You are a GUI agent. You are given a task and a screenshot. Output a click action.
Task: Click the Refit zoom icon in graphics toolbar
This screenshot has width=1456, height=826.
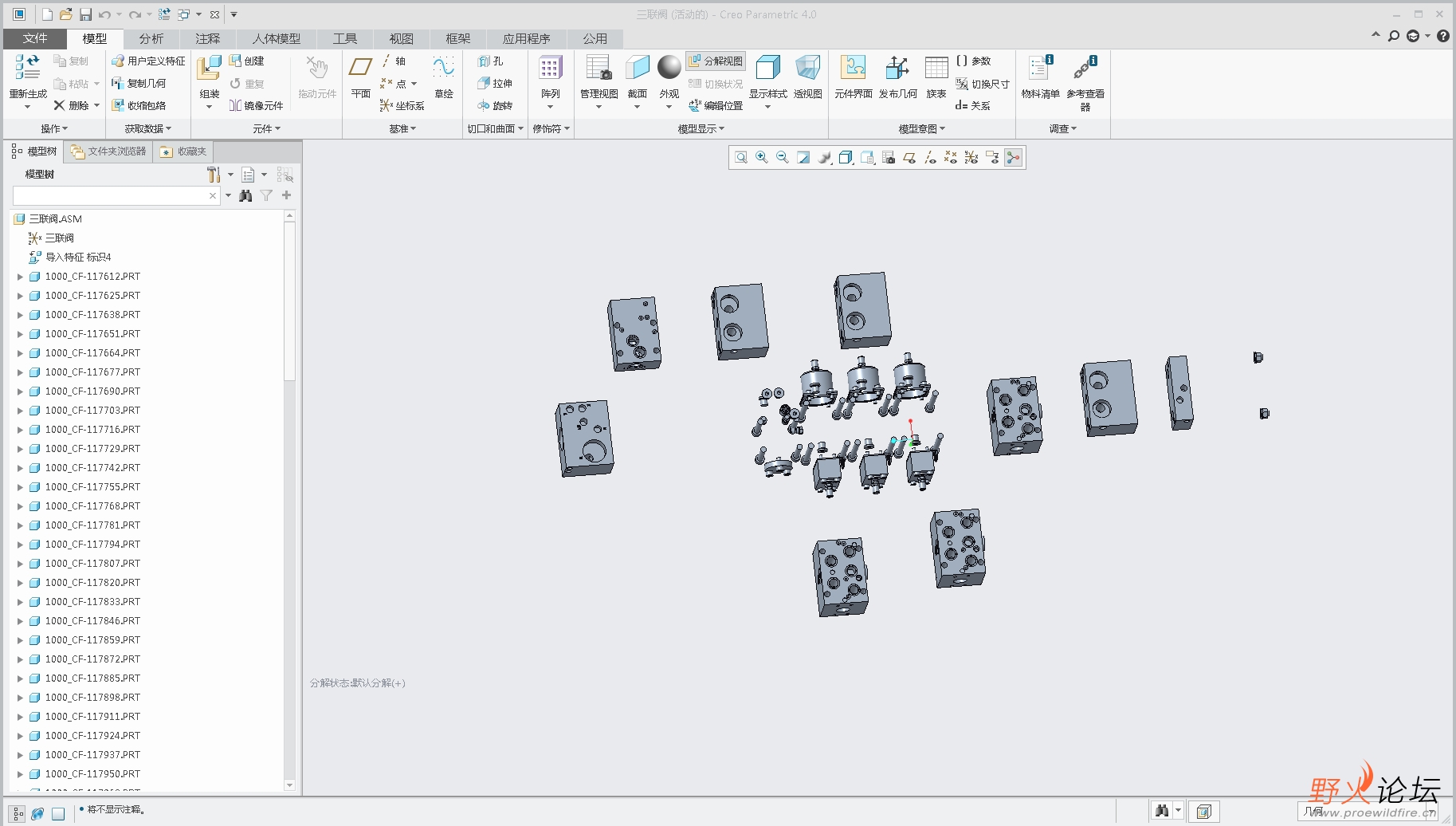click(741, 158)
